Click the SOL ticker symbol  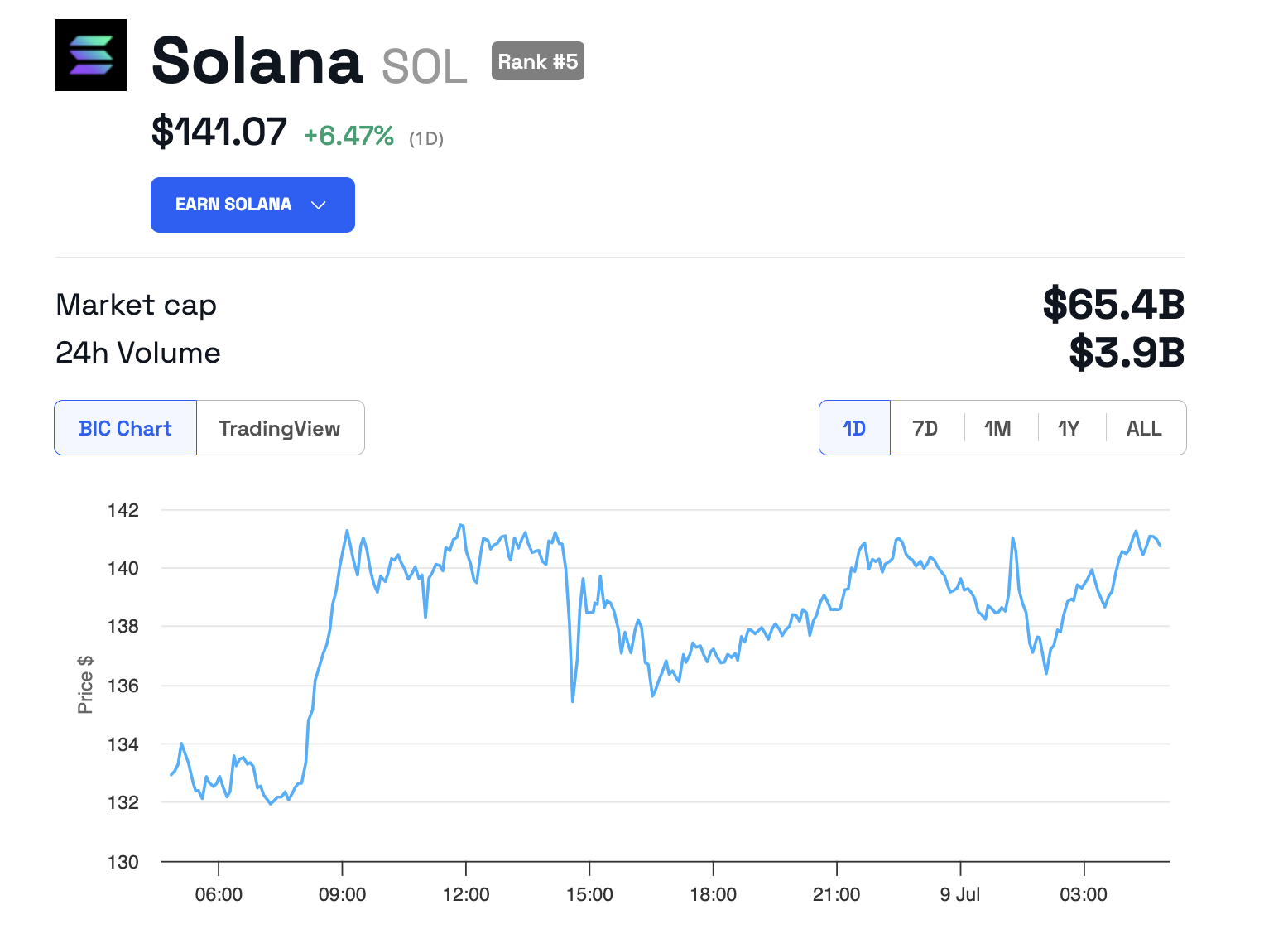coord(425,67)
